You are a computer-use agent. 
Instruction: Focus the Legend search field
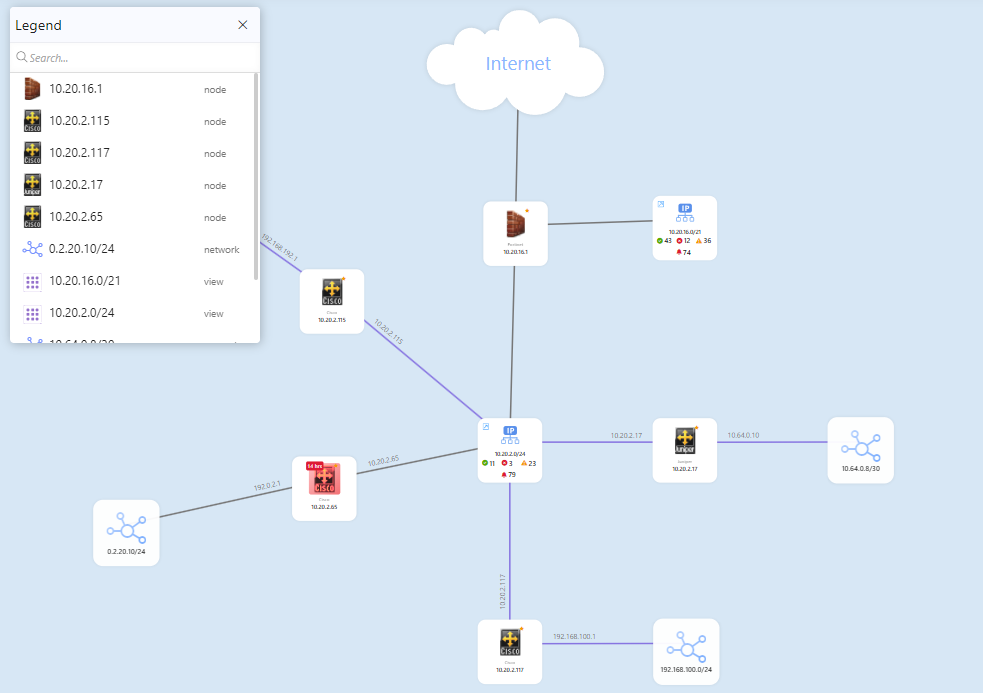135,58
